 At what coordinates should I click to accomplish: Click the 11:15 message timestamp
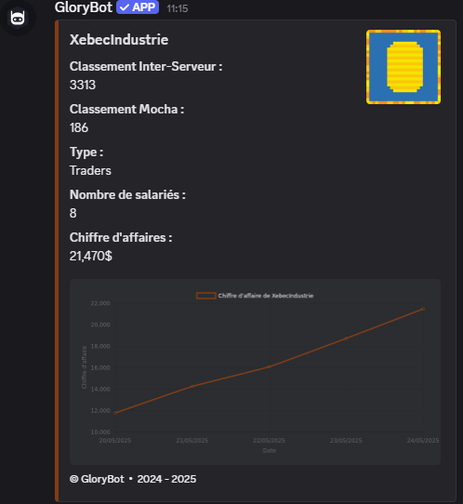pyautogui.click(x=177, y=8)
